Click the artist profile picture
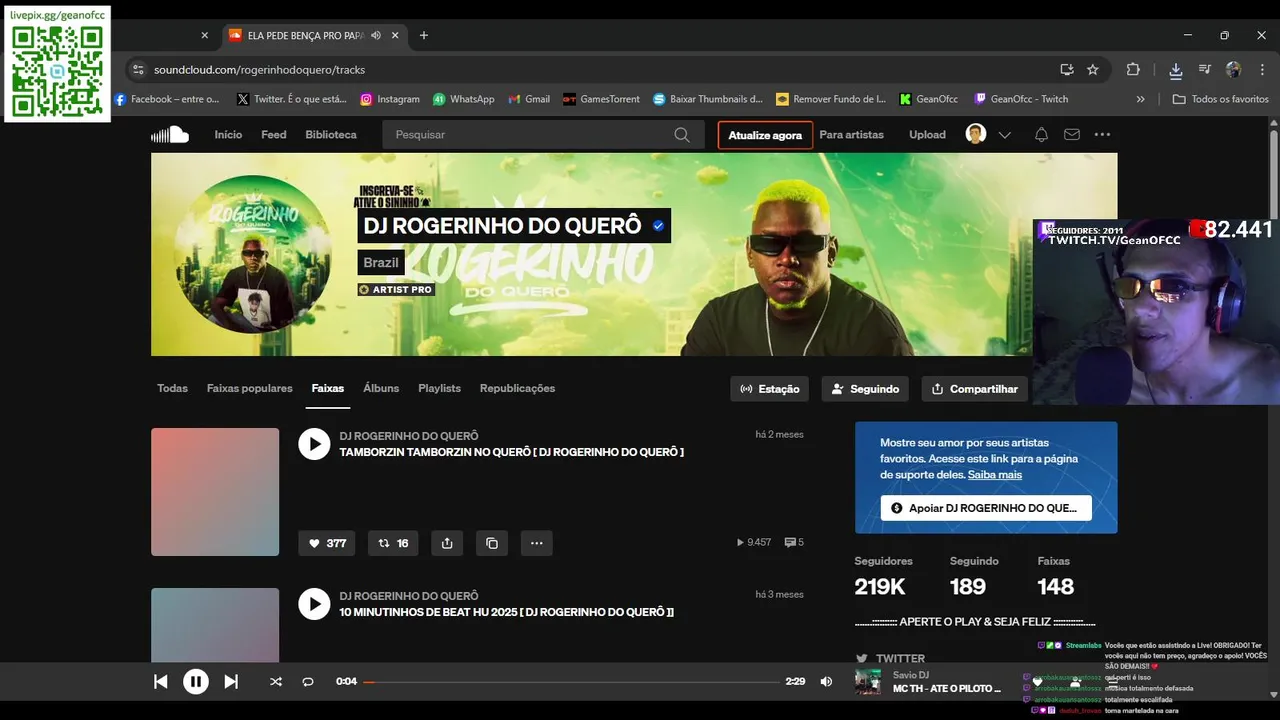Screen dimensions: 1280x720 pyautogui.click(x=252, y=254)
